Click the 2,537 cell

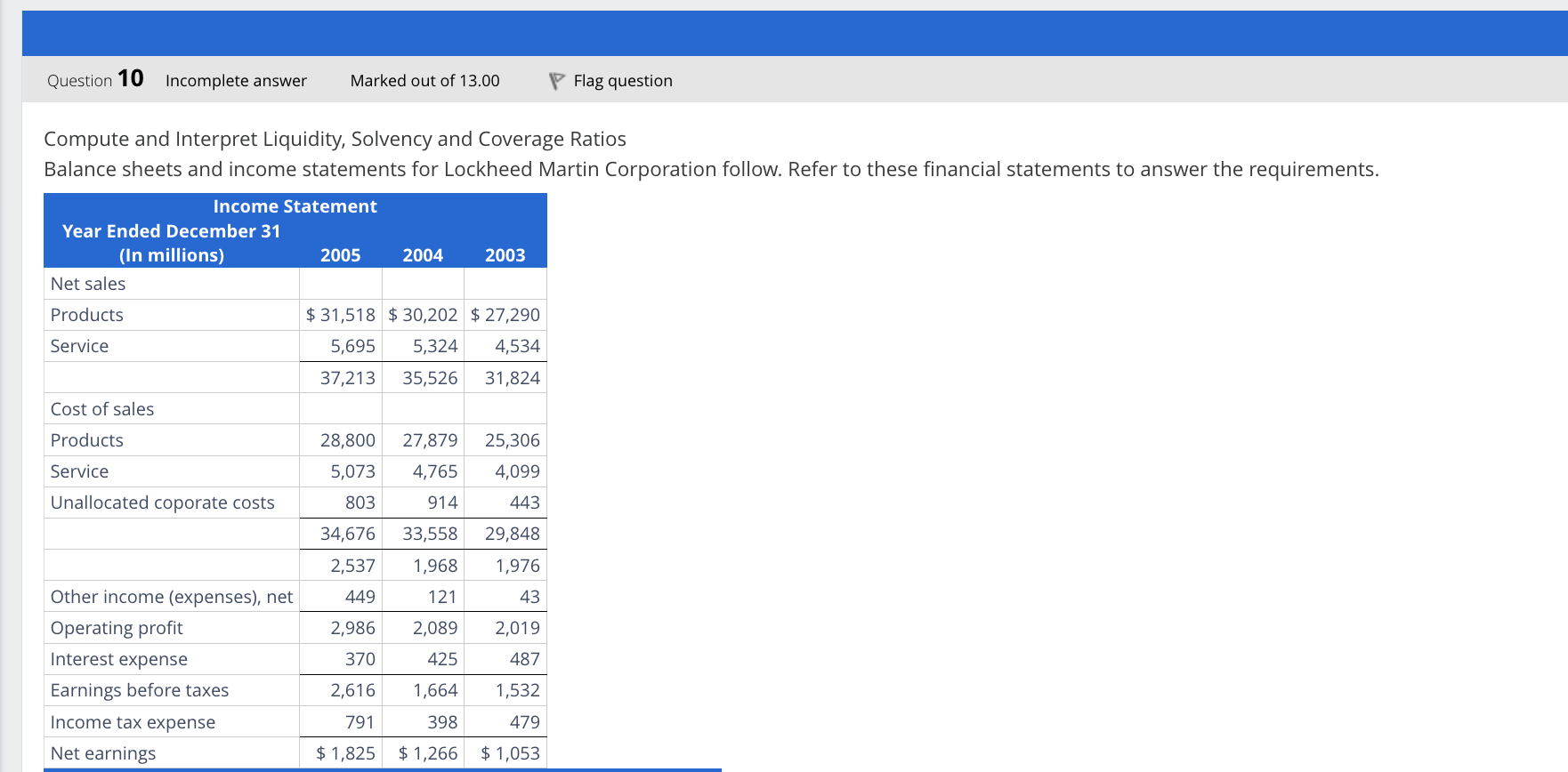coord(341,566)
